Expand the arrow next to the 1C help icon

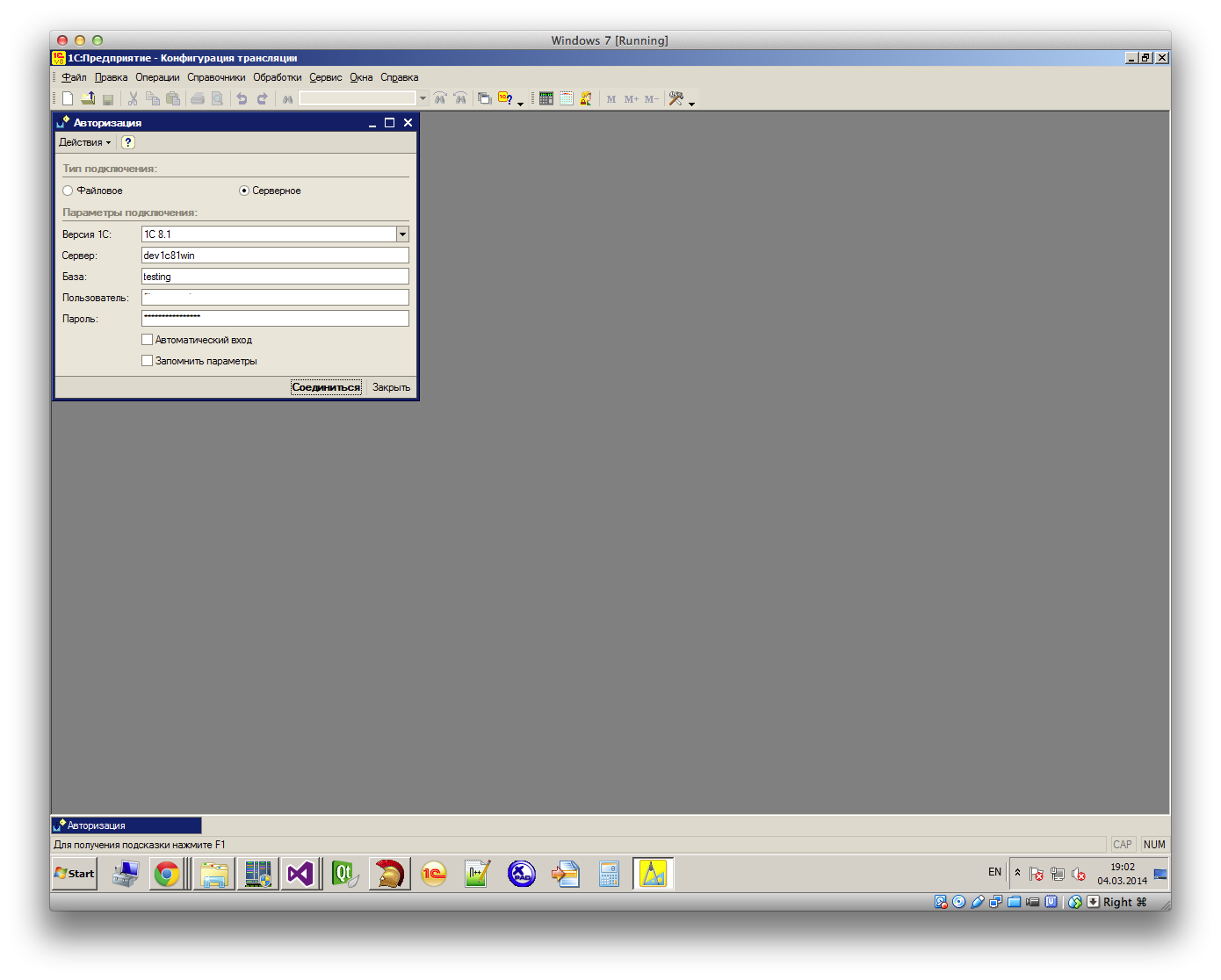tap(520, 104)
